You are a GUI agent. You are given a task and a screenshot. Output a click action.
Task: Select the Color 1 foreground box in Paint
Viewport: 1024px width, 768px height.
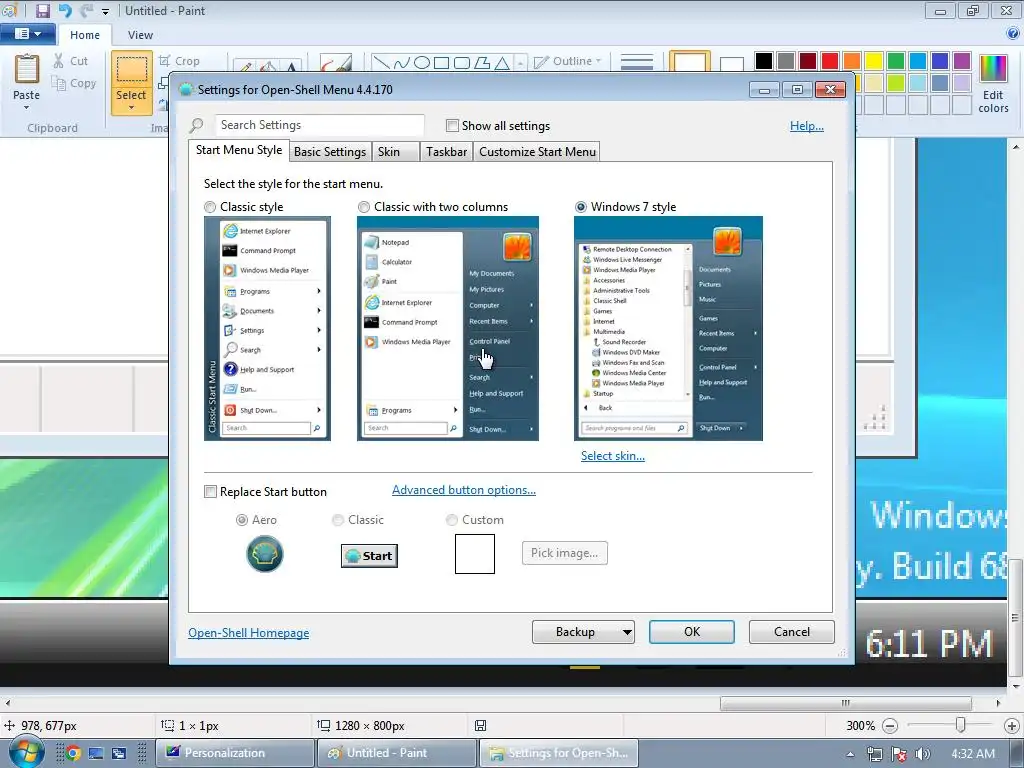pyautogui.click(x=690, y=61)
